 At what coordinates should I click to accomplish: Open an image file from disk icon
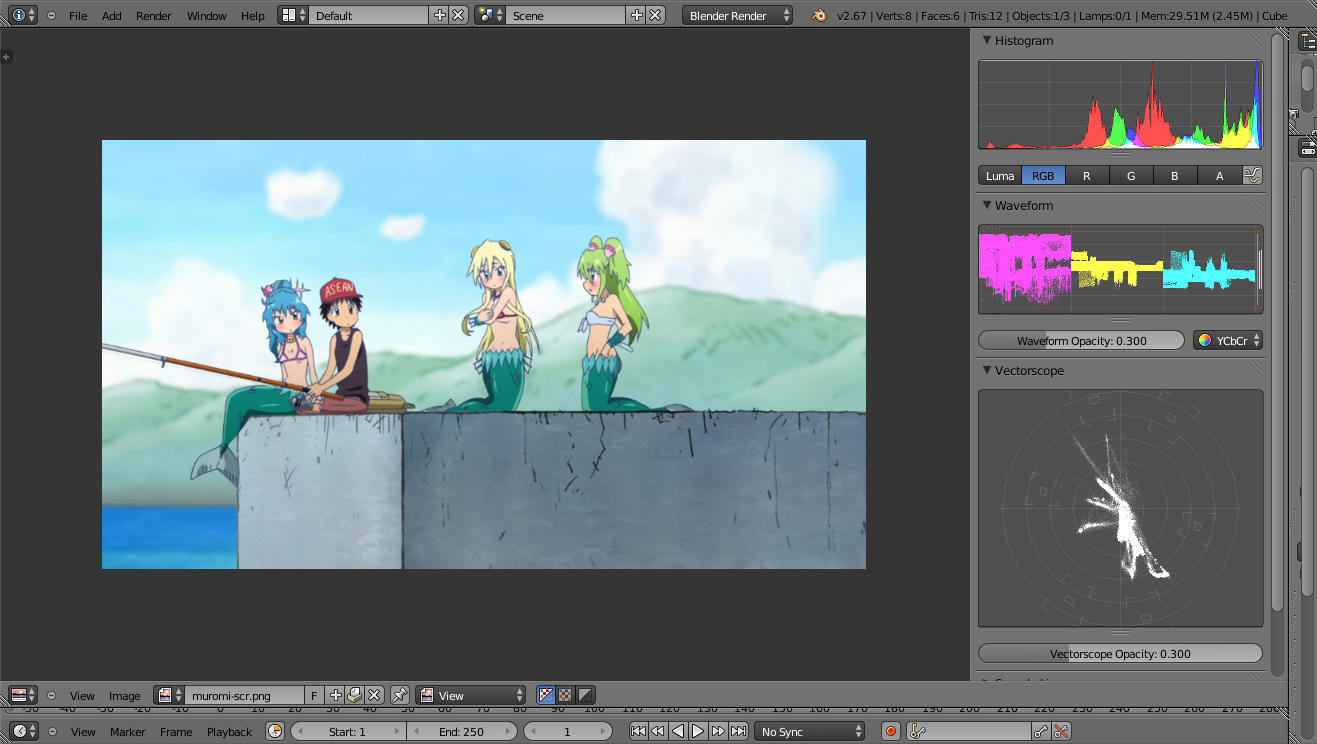tap(354, 695)
